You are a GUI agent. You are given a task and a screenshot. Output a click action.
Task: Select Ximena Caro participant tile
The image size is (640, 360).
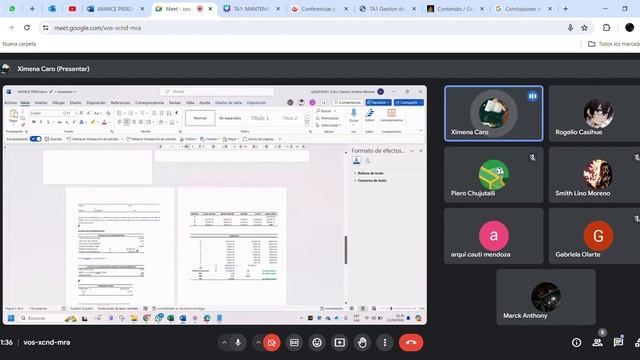[493, 113]
